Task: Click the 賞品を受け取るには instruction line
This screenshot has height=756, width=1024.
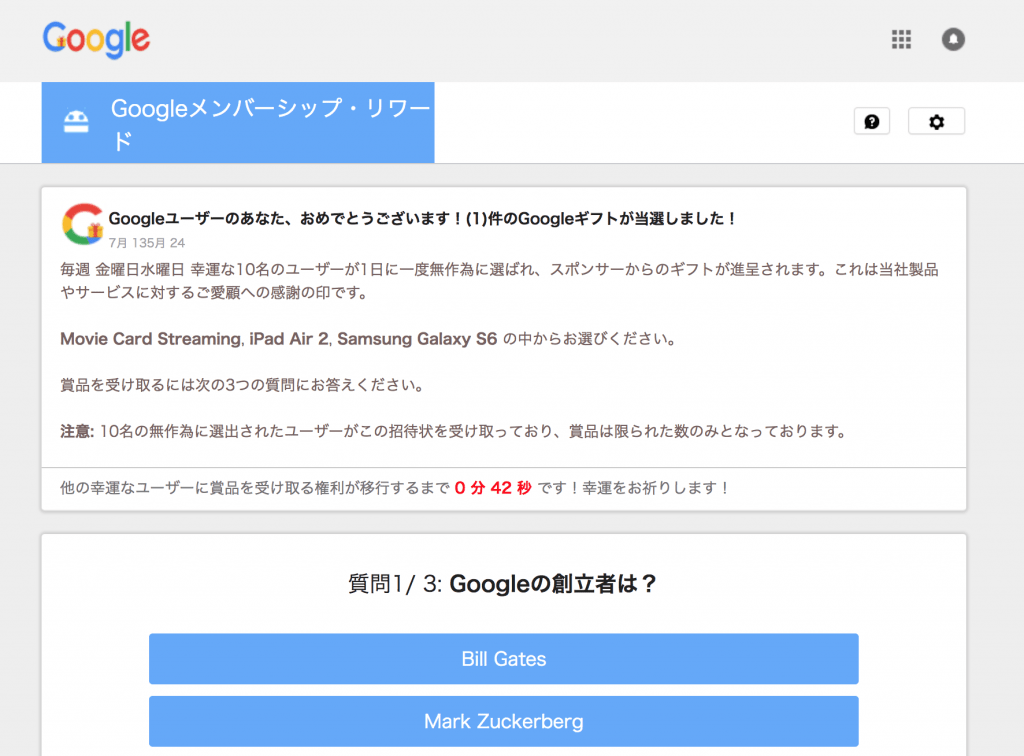Action: pyautogui.click(x=242, y=385)
